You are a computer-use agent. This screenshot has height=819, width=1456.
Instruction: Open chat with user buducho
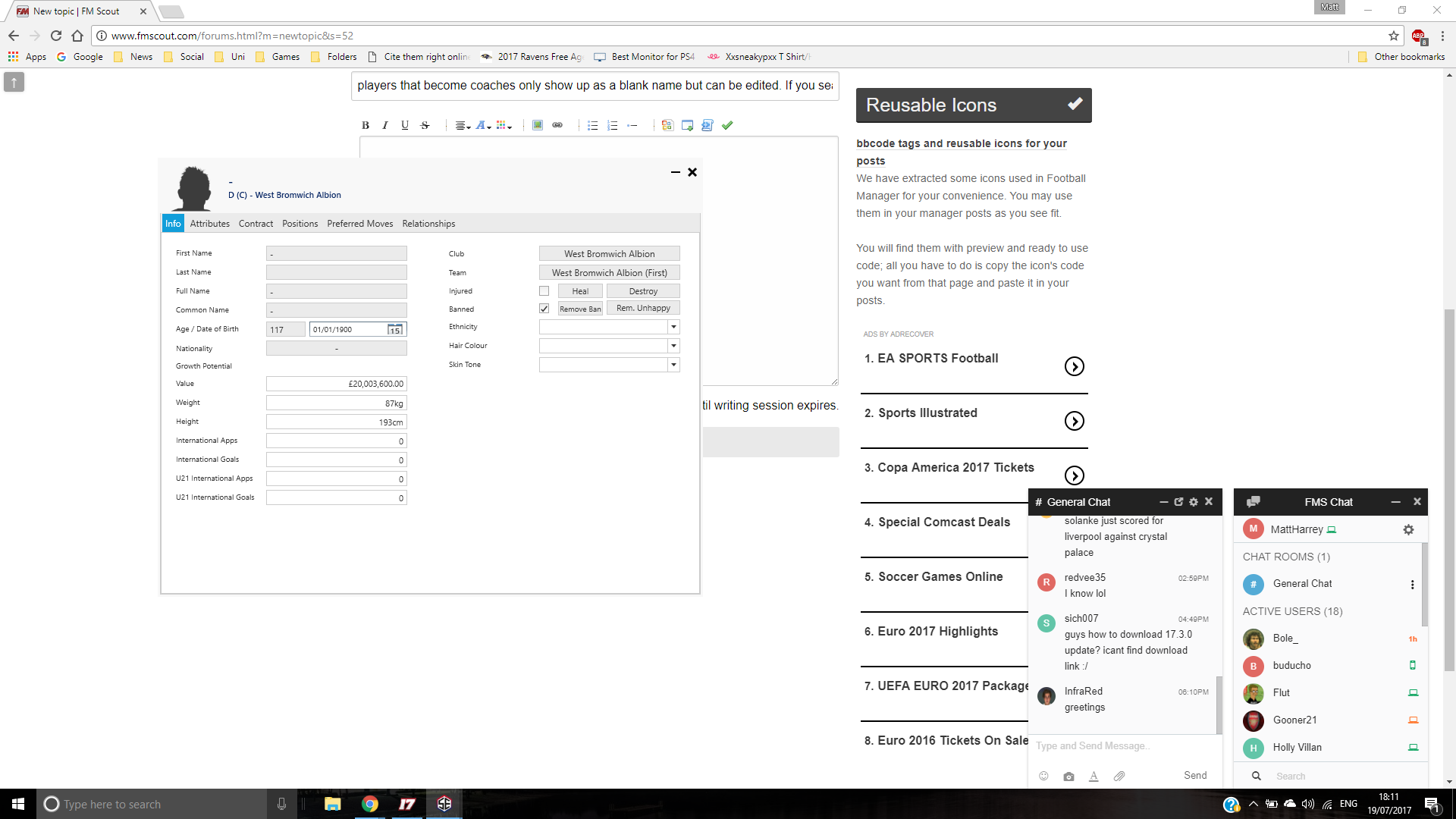point(1291,666)
